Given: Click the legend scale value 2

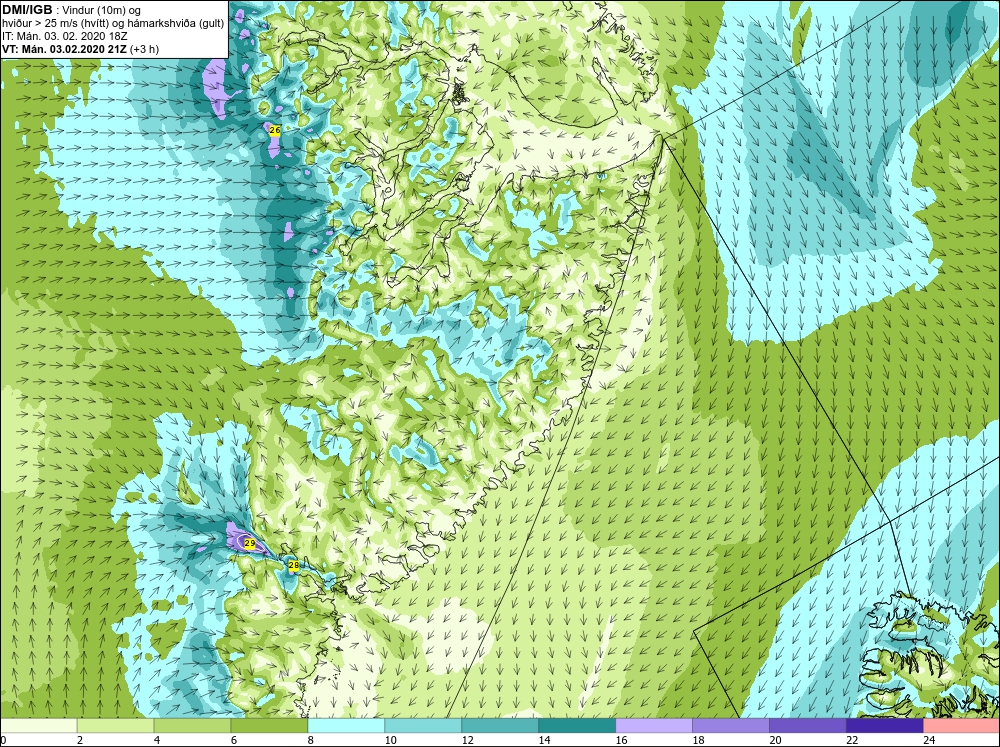Looking at the screenshot, I should pos(80,740).
